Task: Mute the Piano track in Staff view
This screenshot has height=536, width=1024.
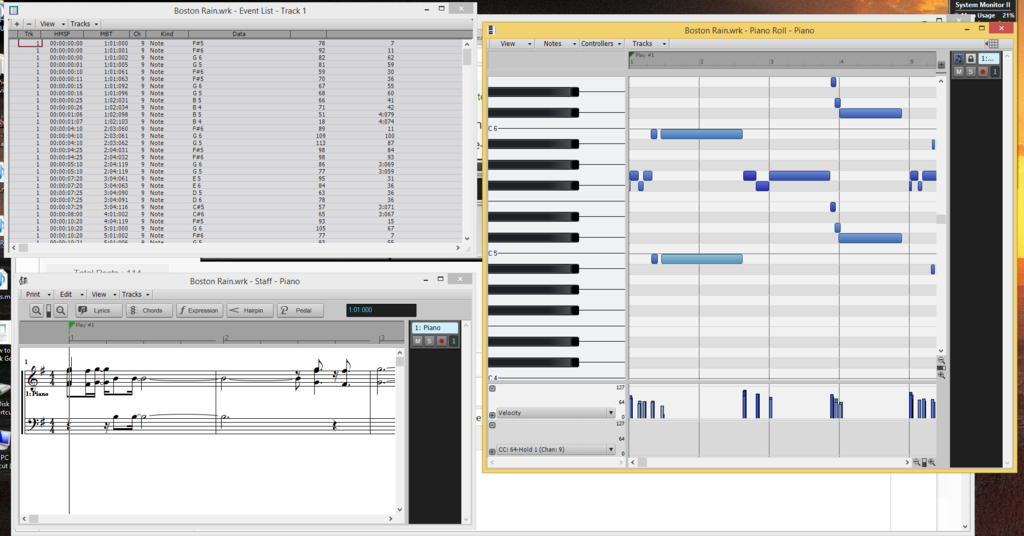Action: click(418, 341)
